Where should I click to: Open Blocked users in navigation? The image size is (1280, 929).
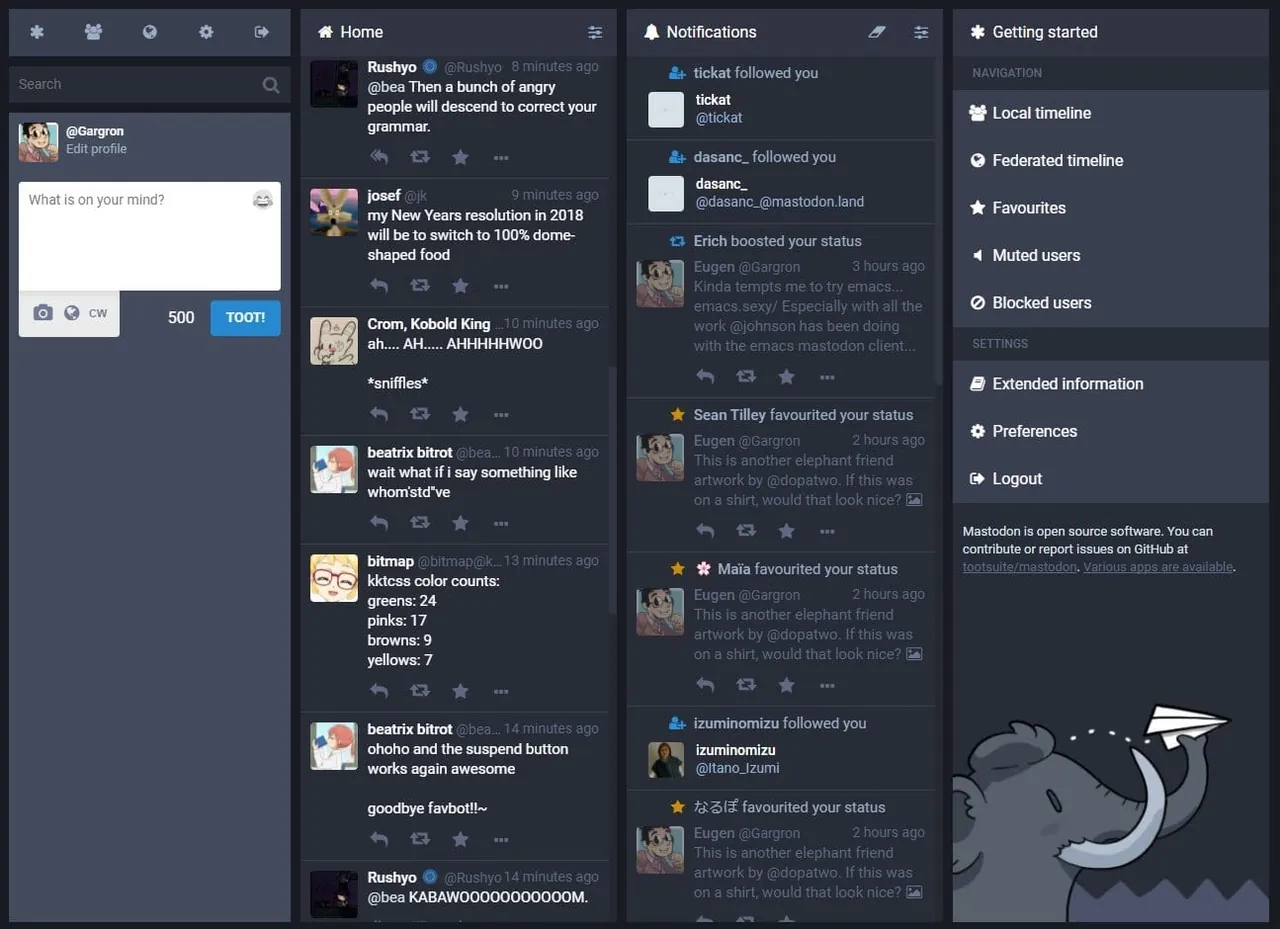pos(1110,303)
